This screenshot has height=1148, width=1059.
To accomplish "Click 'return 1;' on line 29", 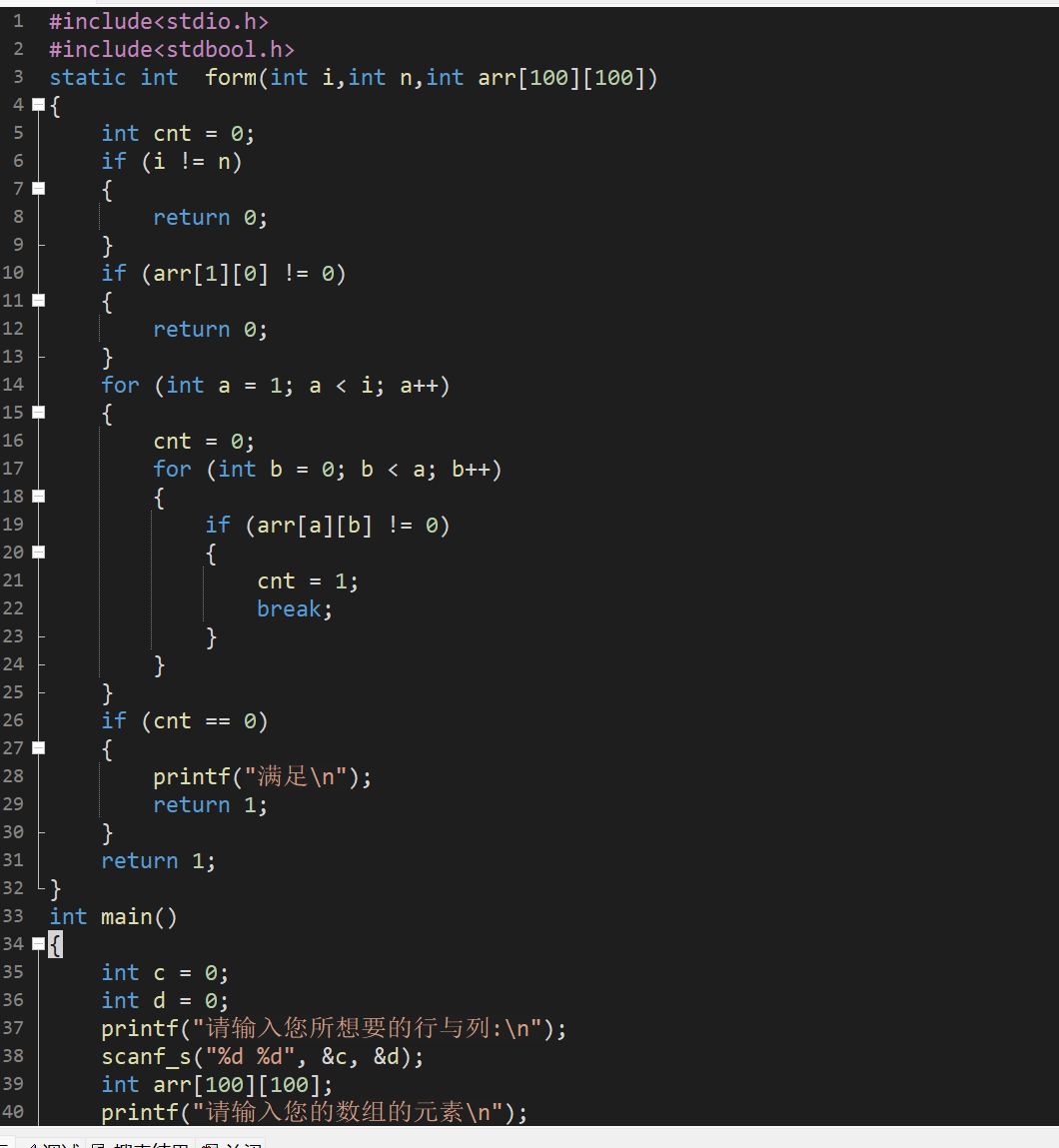I will point(210,804).
